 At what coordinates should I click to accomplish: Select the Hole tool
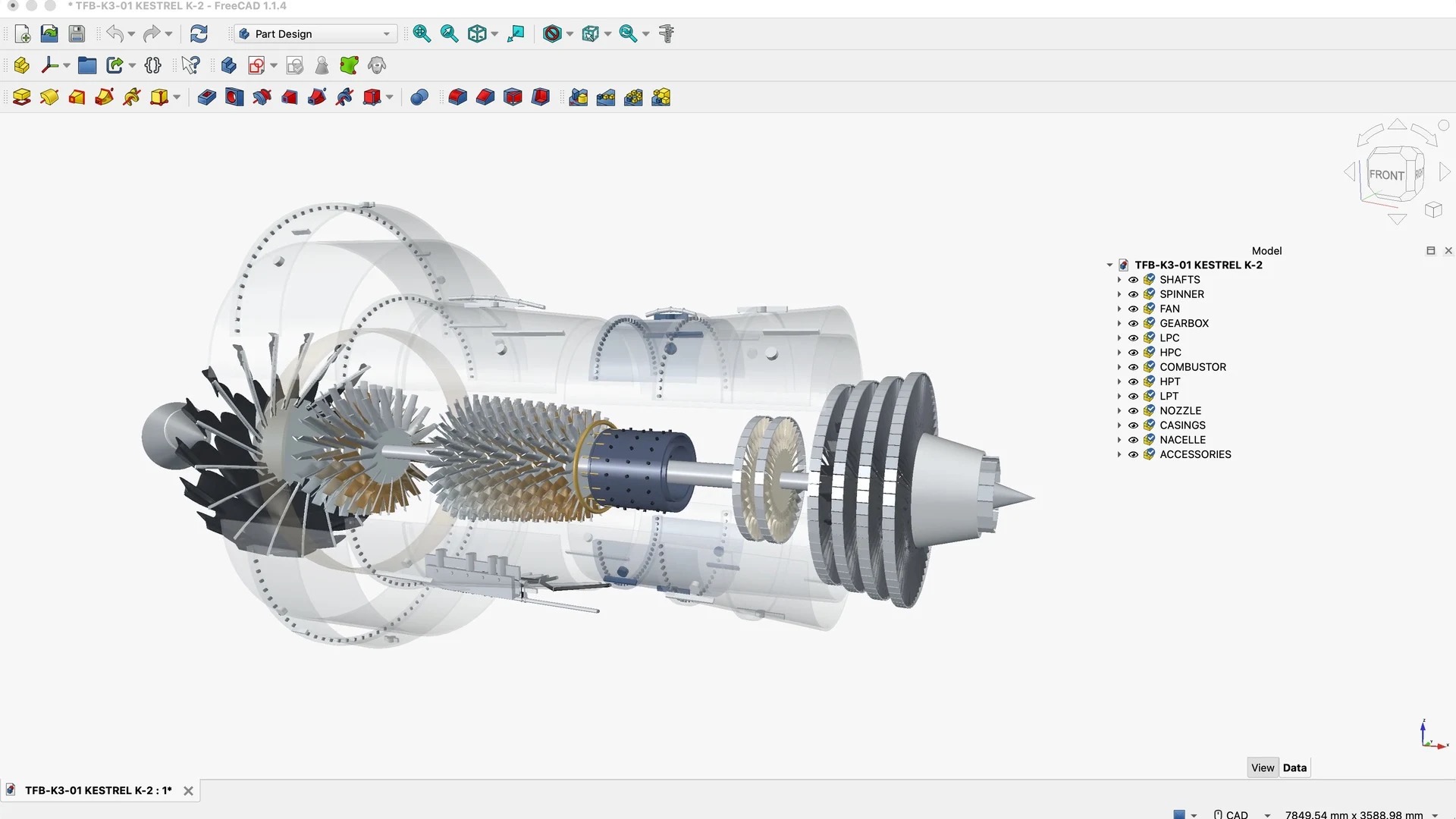[x=234, y=98]
